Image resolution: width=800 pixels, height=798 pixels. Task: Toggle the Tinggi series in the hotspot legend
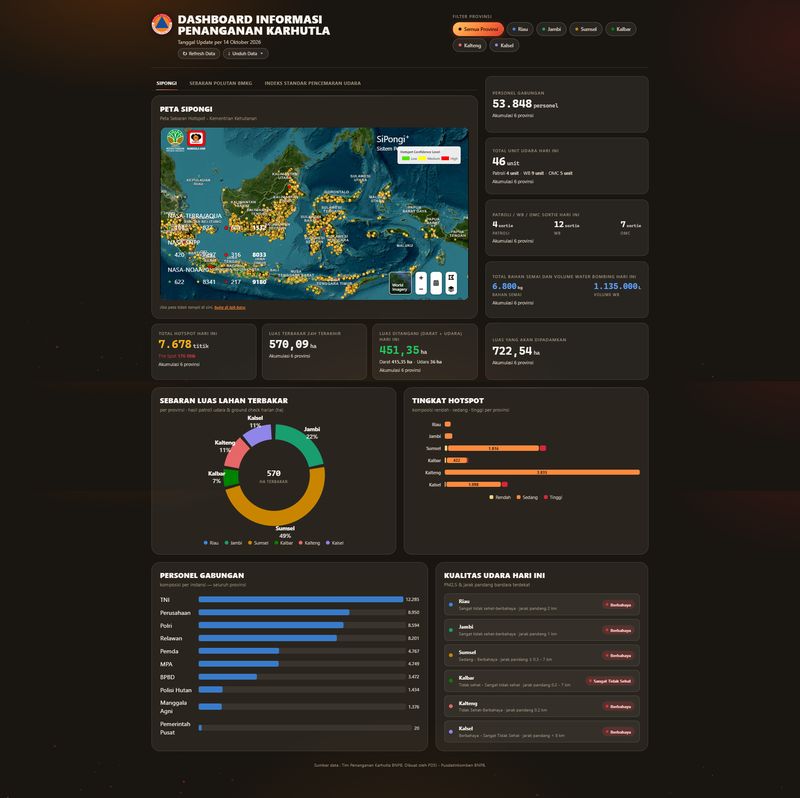tap(553, 497)
